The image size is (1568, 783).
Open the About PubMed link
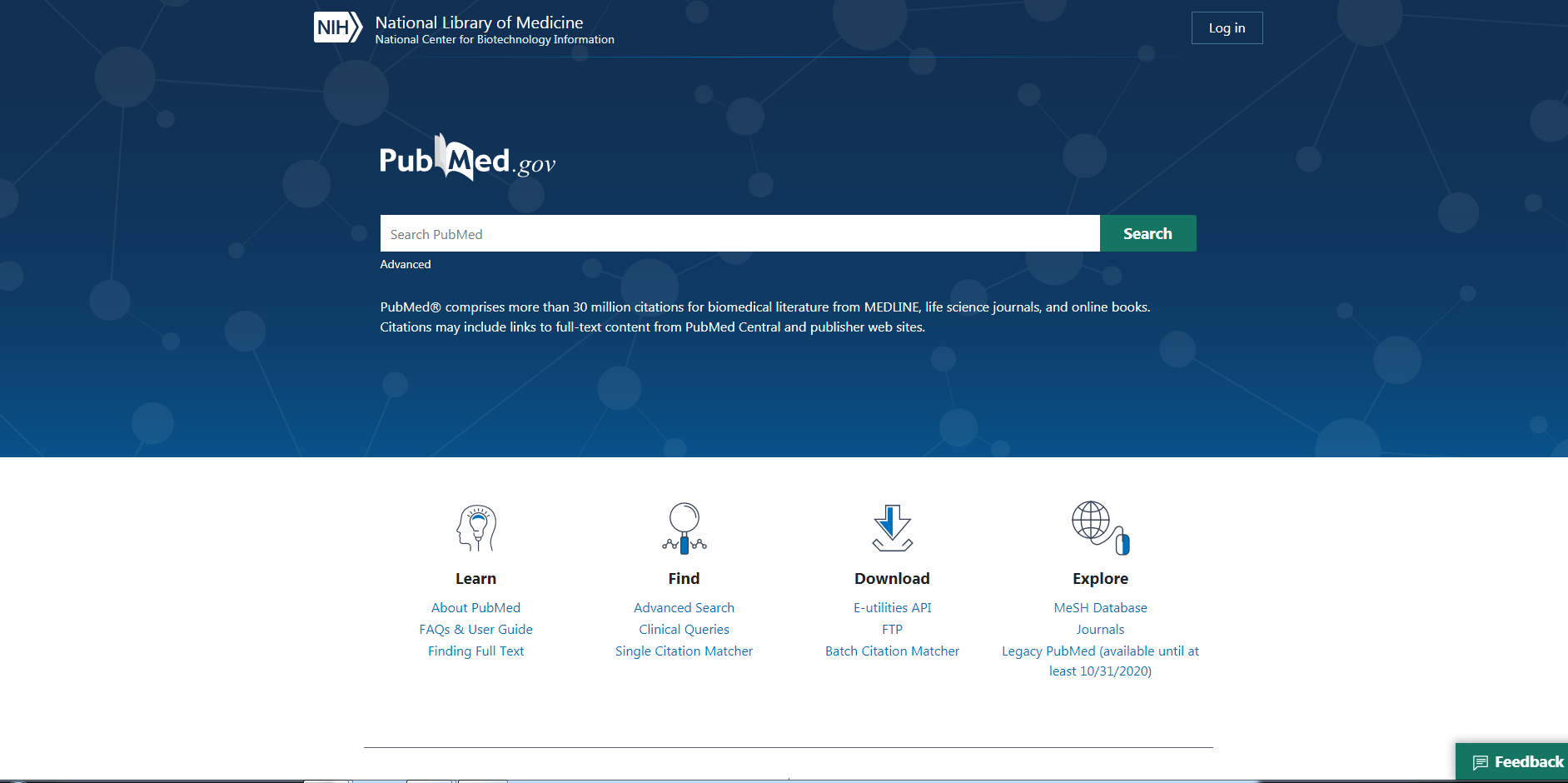476,608
